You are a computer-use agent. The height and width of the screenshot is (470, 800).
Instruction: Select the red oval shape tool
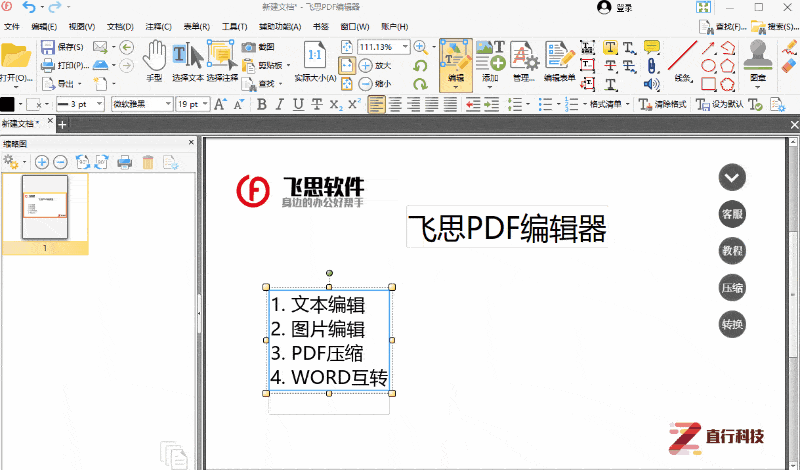click(x=708, y=66)
